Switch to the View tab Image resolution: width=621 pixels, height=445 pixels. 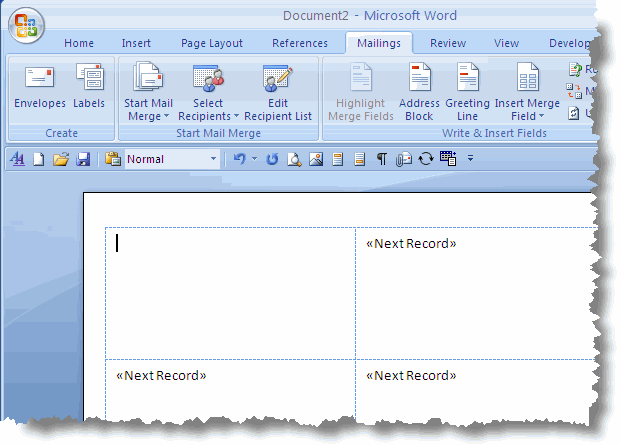click(x=506, y=43)
